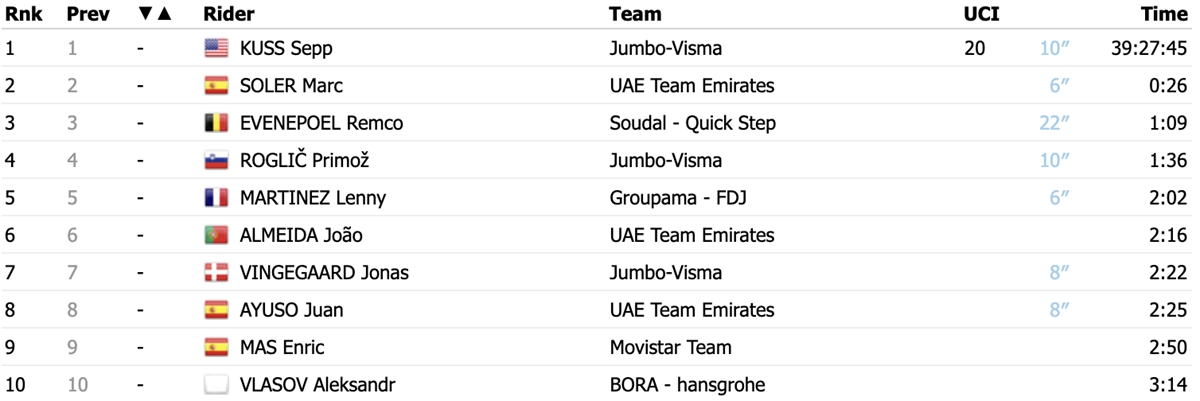Open AYUSO Juan rider profile

coord(291,310)
